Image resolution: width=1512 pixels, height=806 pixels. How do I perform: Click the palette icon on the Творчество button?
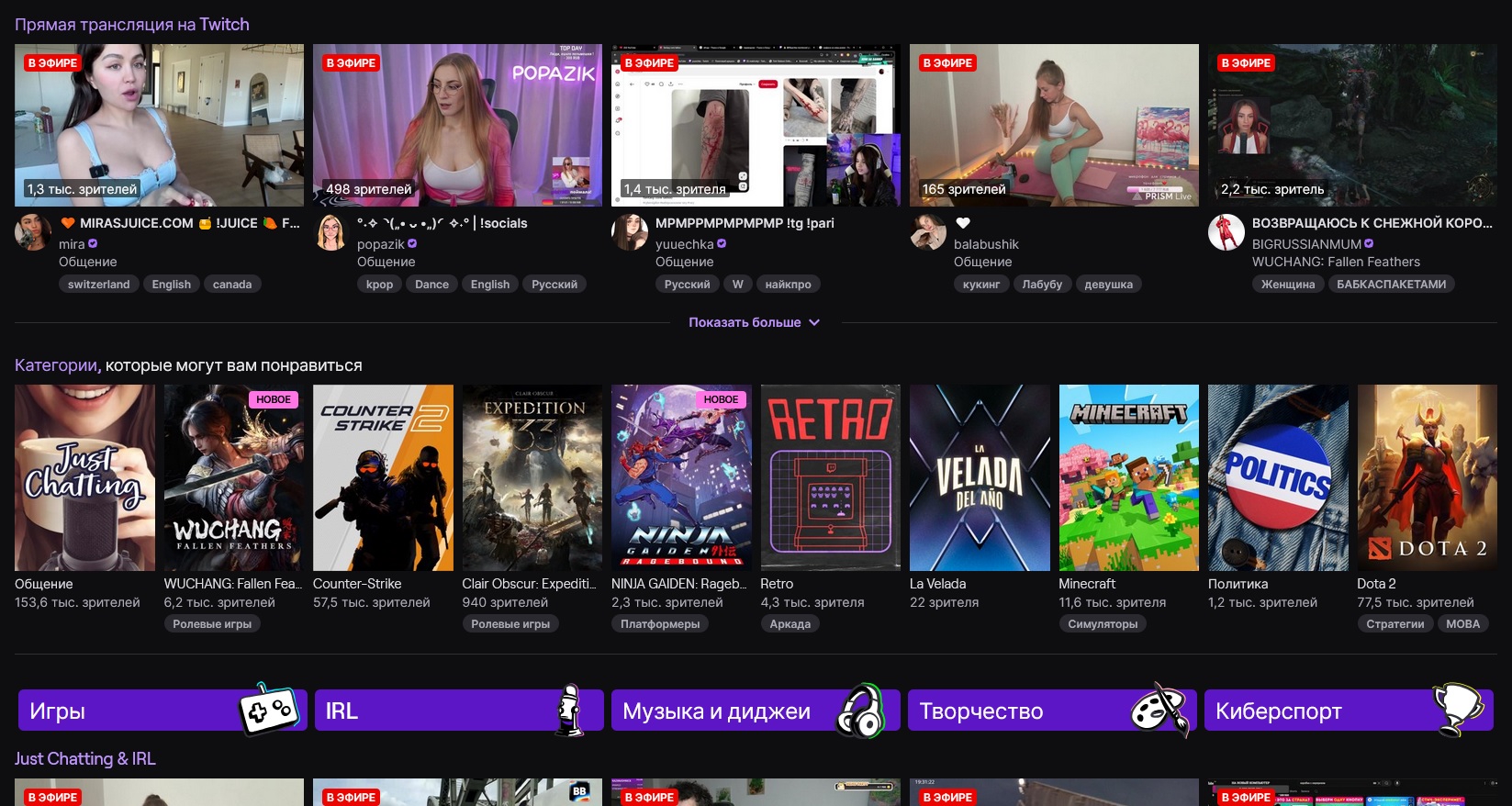(1159, 710)
